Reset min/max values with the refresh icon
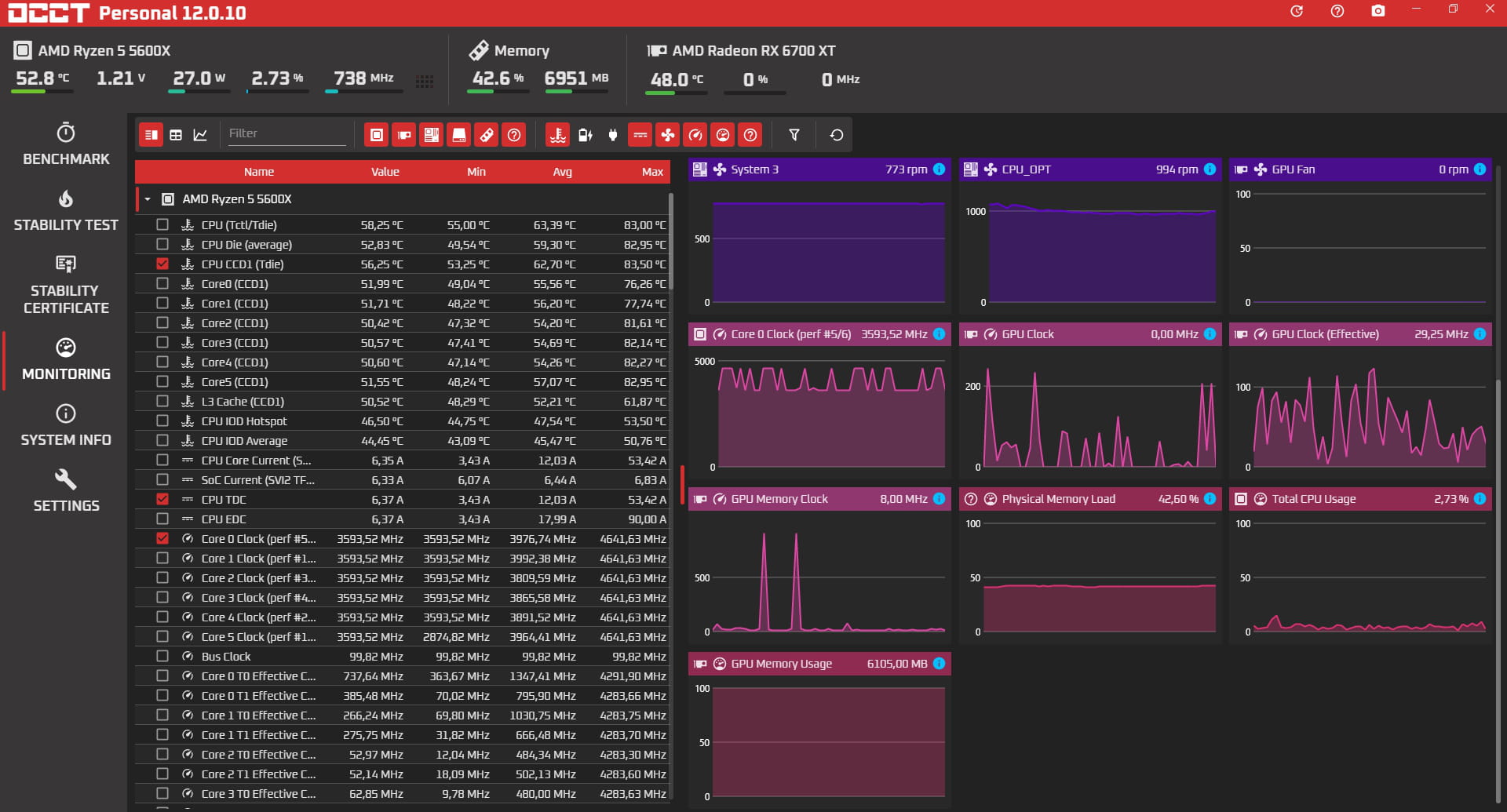1507x812 pixels. (x=837, y=135)
